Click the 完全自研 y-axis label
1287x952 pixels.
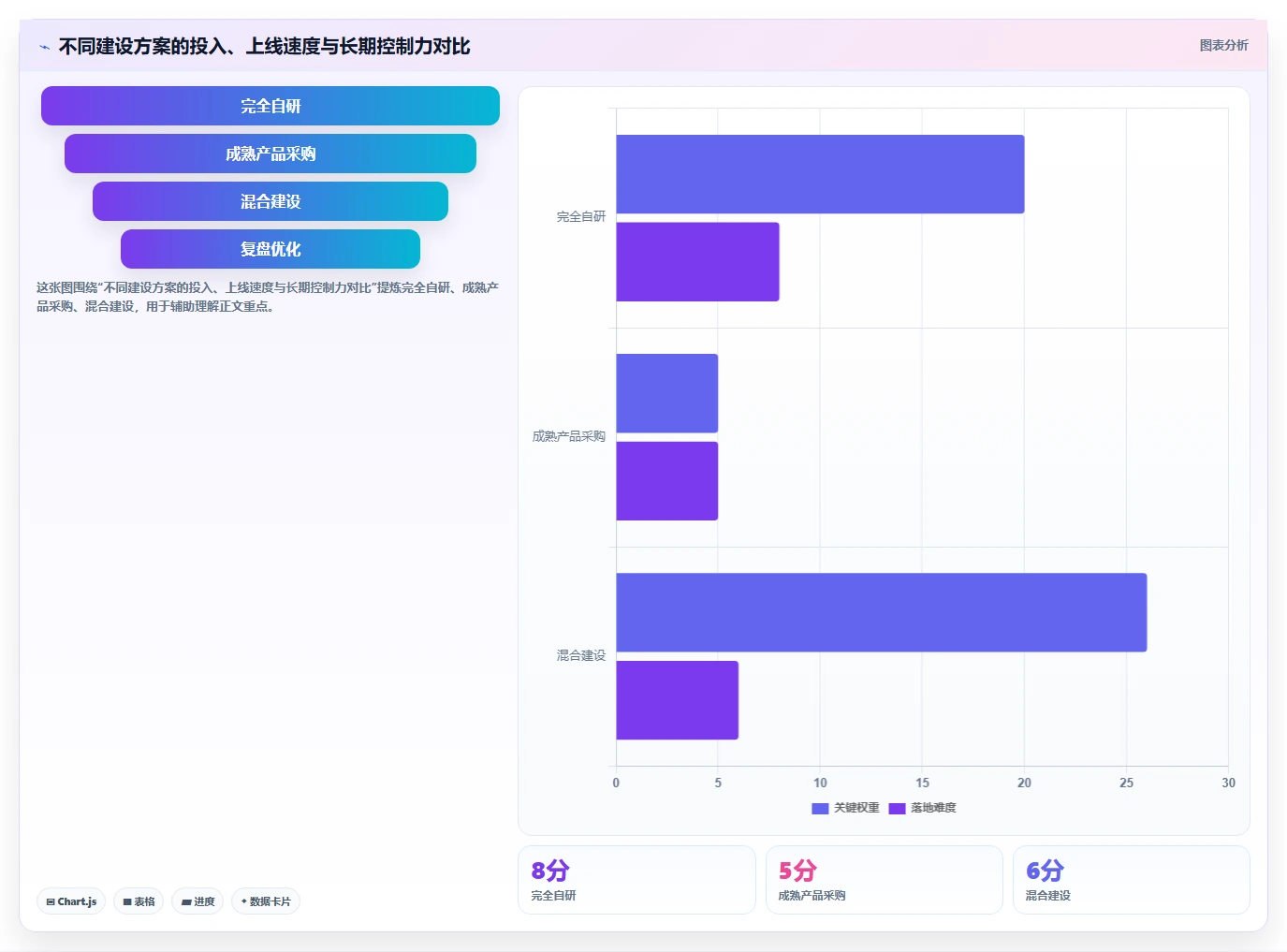click(x=581, y=217)
